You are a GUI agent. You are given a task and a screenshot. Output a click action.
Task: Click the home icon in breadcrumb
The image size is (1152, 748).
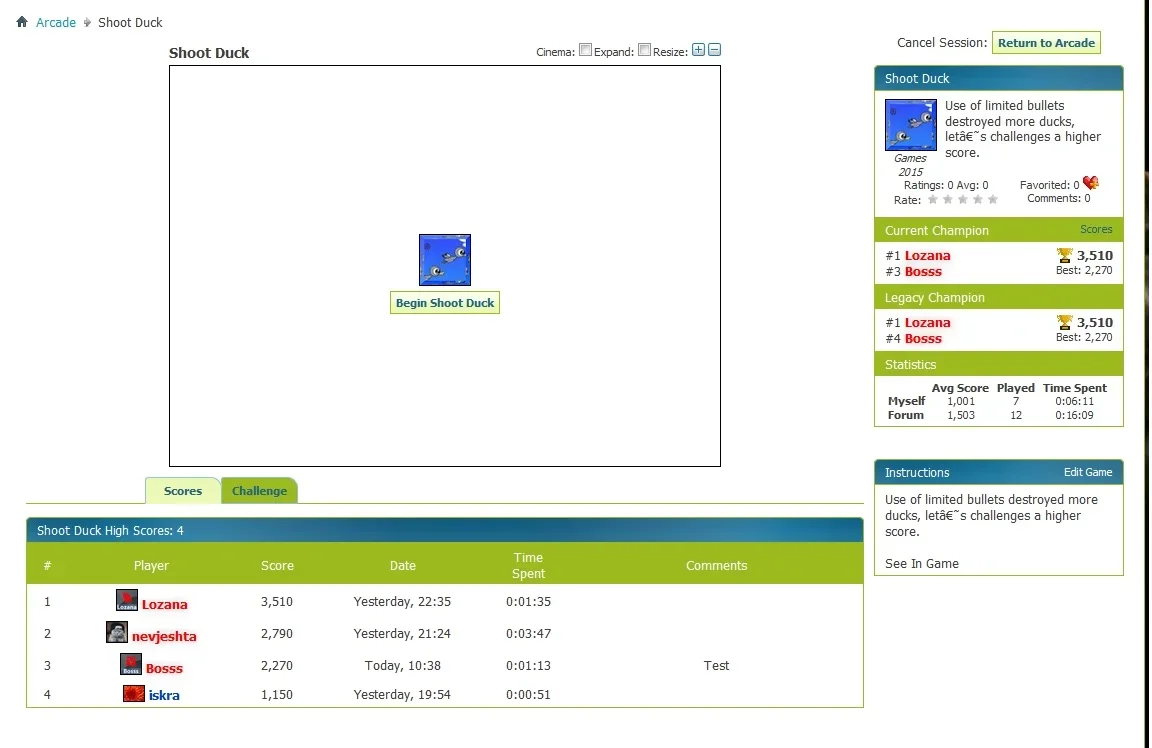click(22, 22)
